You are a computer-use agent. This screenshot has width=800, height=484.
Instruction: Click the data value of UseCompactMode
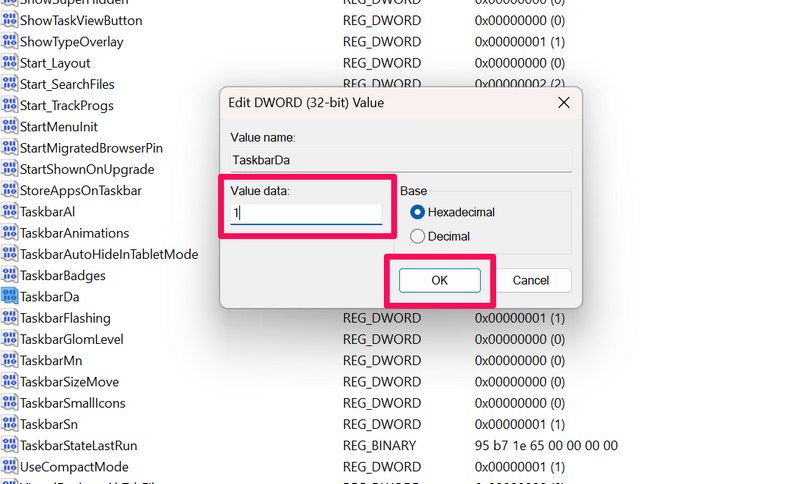point(519,467)
